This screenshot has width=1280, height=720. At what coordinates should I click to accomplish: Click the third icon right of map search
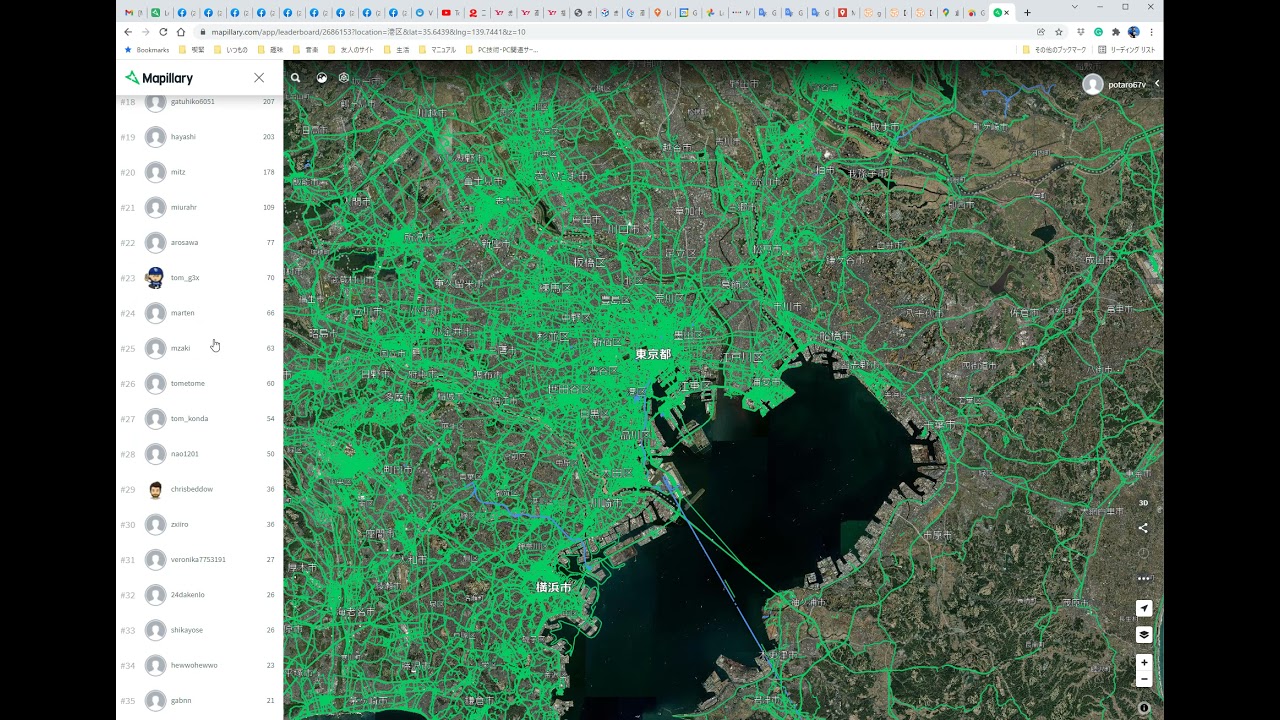(344, 78)
